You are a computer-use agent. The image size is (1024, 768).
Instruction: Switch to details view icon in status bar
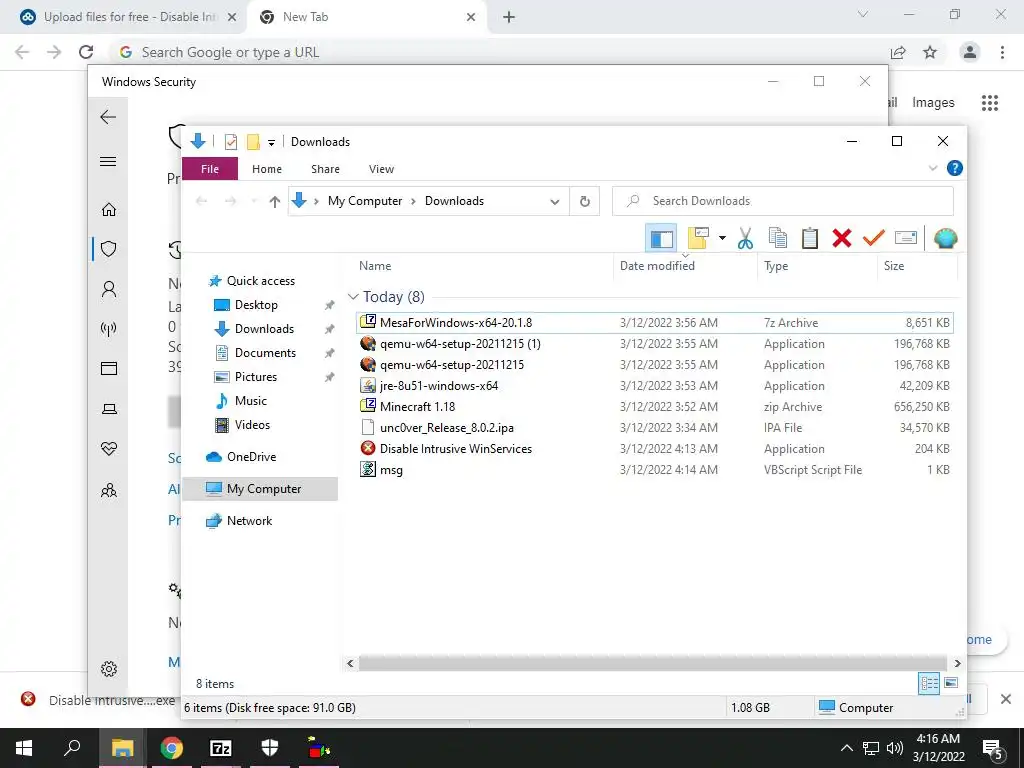point(929,683)
